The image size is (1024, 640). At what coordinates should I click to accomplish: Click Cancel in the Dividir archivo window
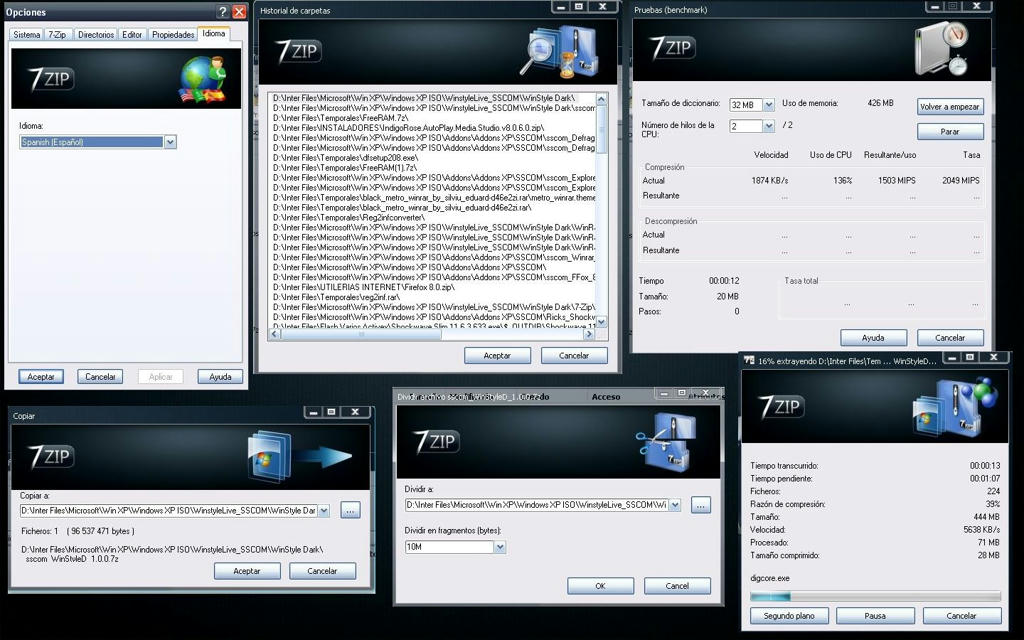[677, 586]
